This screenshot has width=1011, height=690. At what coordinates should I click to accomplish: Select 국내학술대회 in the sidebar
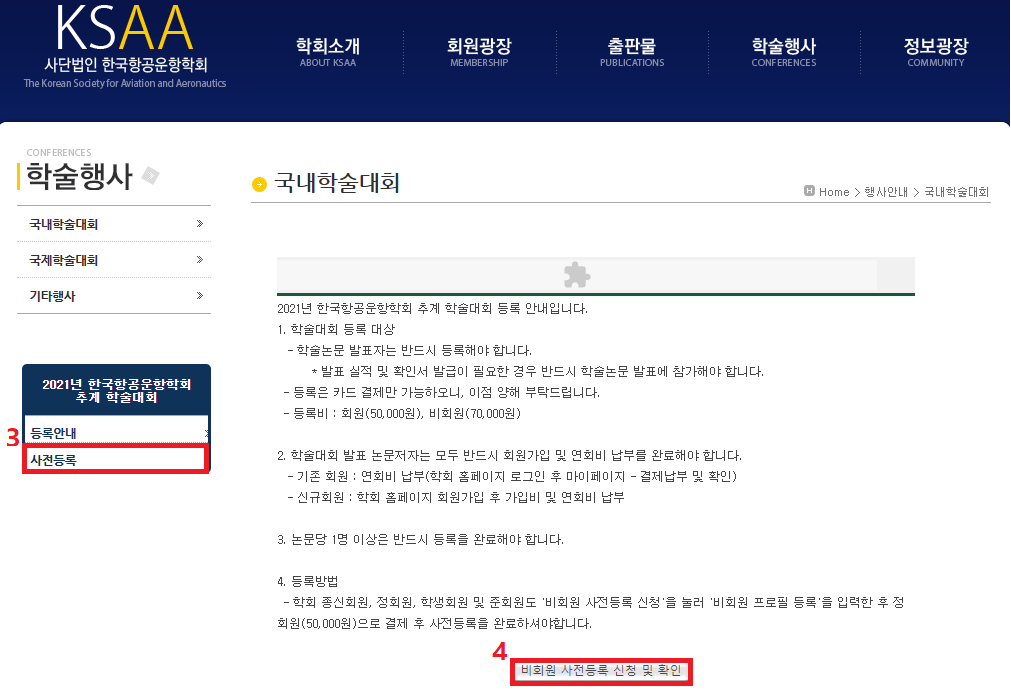[63, 224]
